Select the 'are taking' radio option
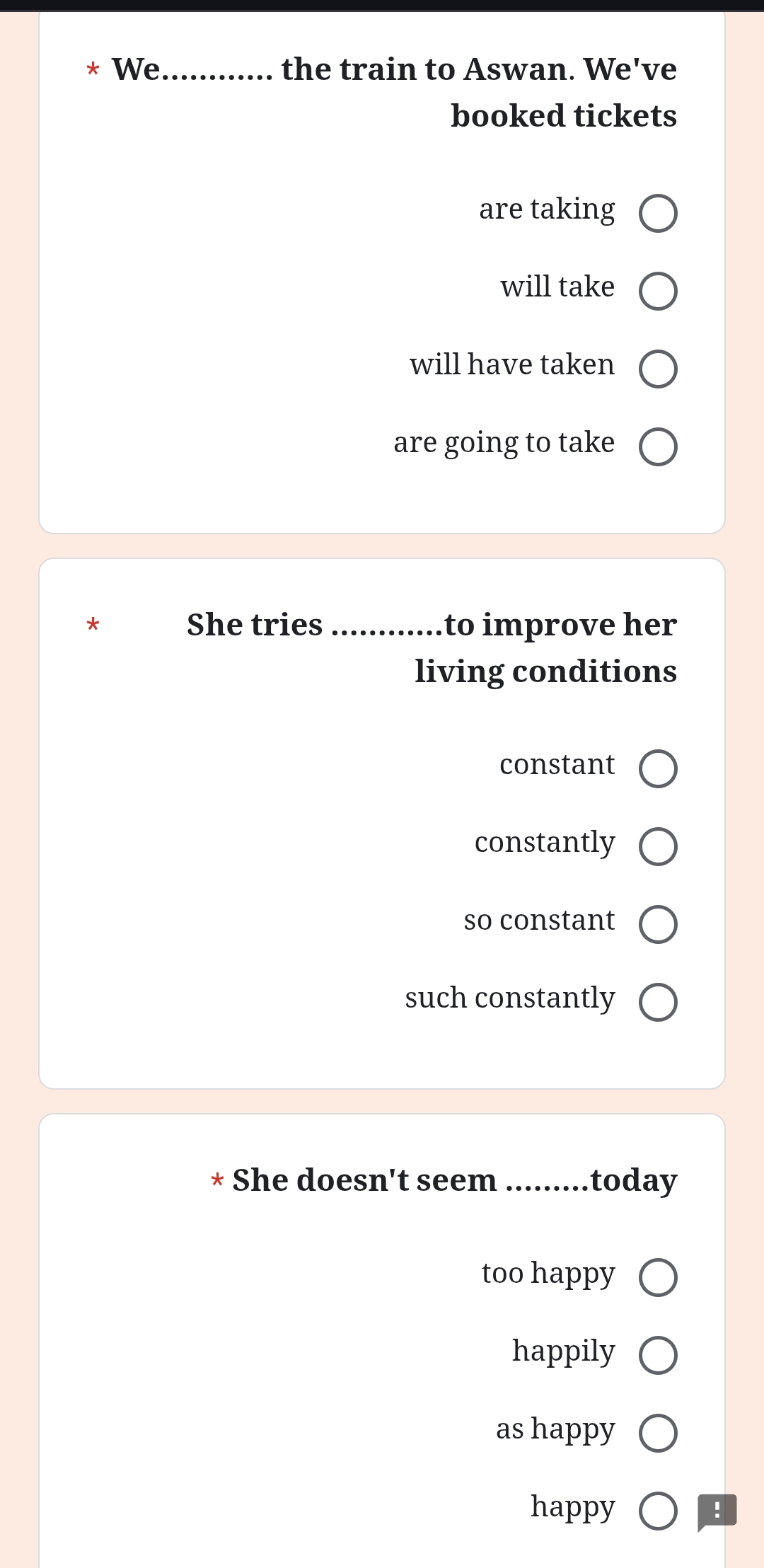Viewport: 764px width, 1568px height. (658, 213)
